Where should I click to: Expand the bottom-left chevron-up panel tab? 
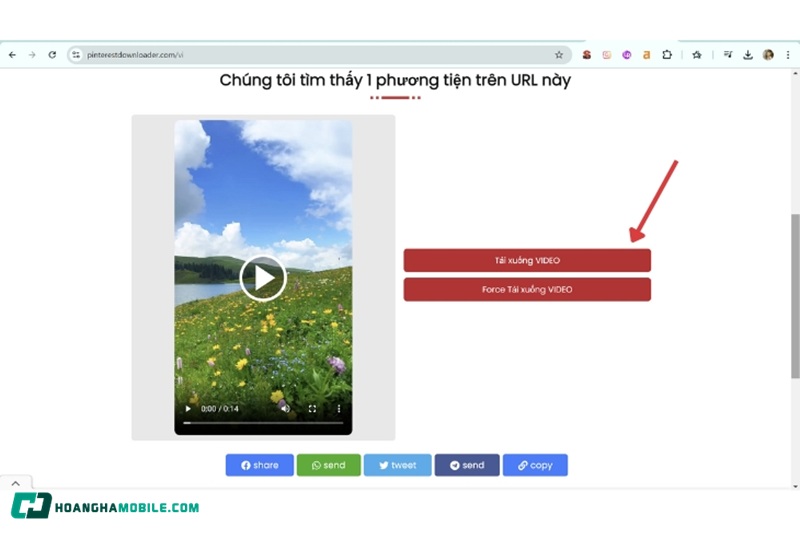pyautogui.click(x=16, y=483)
